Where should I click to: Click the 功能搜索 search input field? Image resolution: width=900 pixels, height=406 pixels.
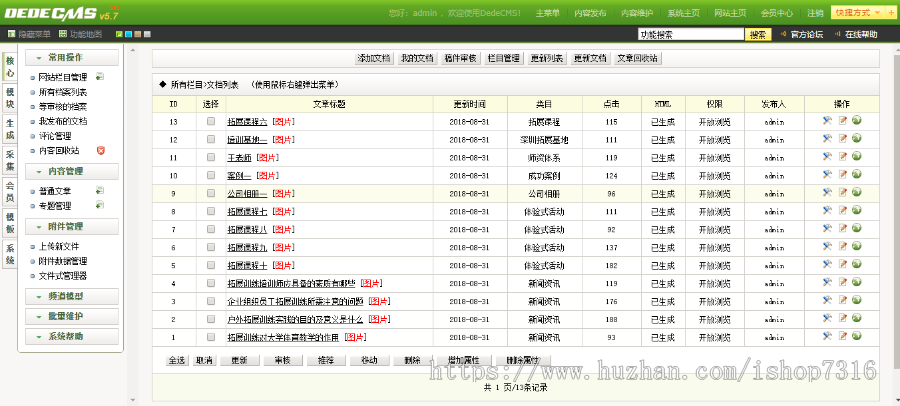[x=690, y=34]
